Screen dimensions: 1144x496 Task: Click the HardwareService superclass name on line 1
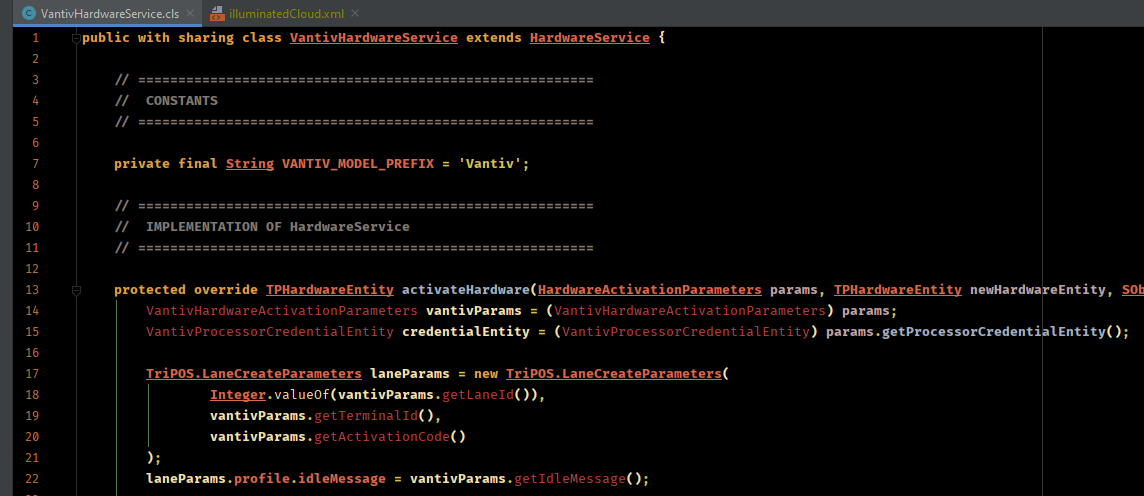click(x=590, y=38)
